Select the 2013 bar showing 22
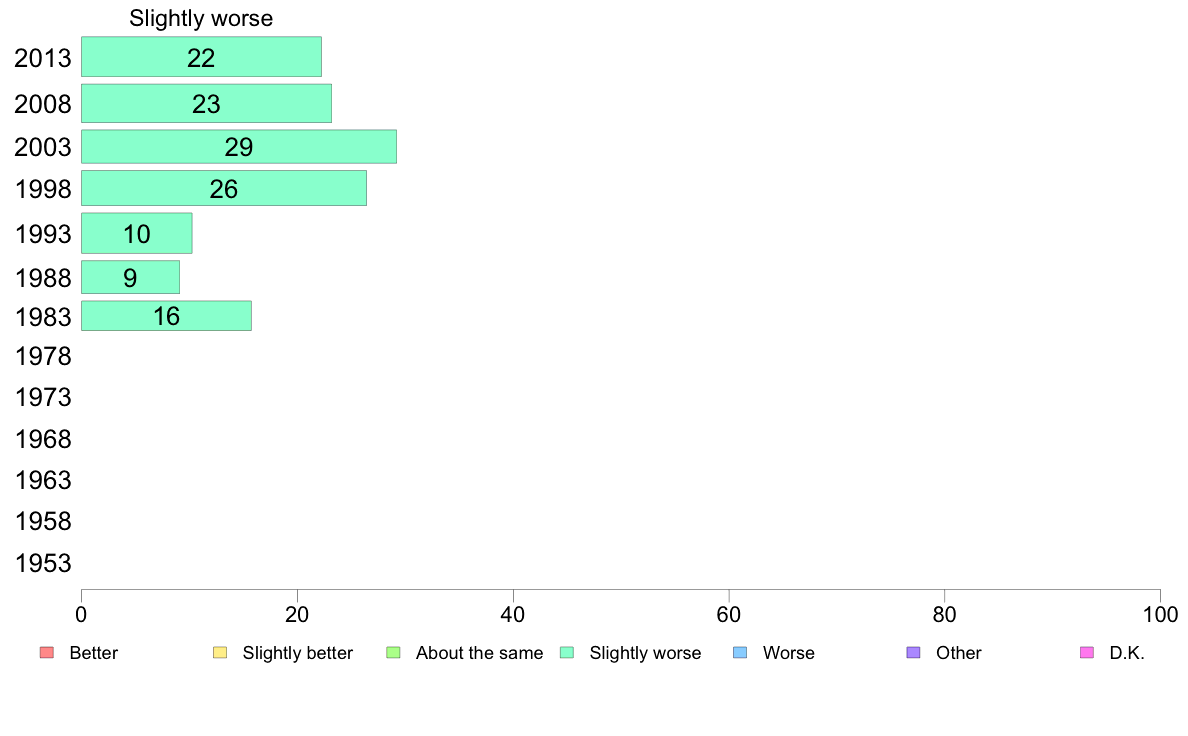 pyautogui.click(x=202, y=57)
